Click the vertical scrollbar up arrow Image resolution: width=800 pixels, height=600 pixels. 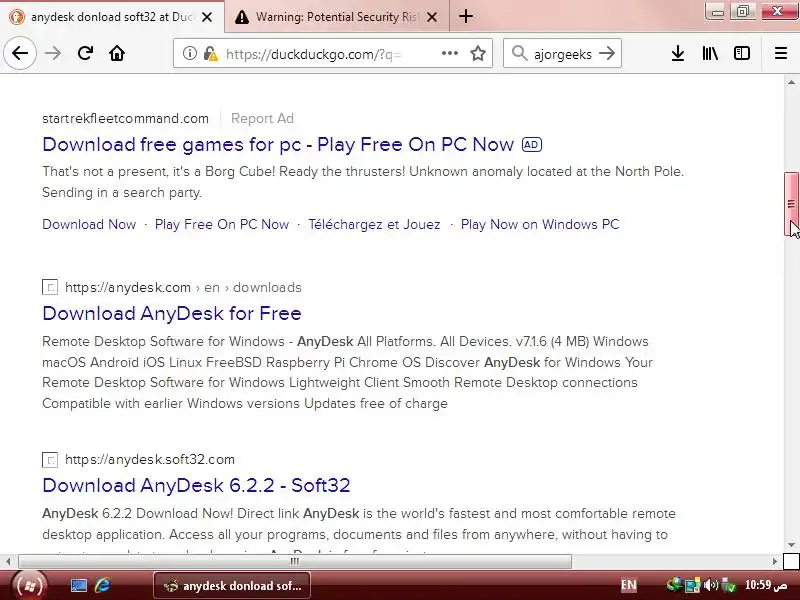791,82
